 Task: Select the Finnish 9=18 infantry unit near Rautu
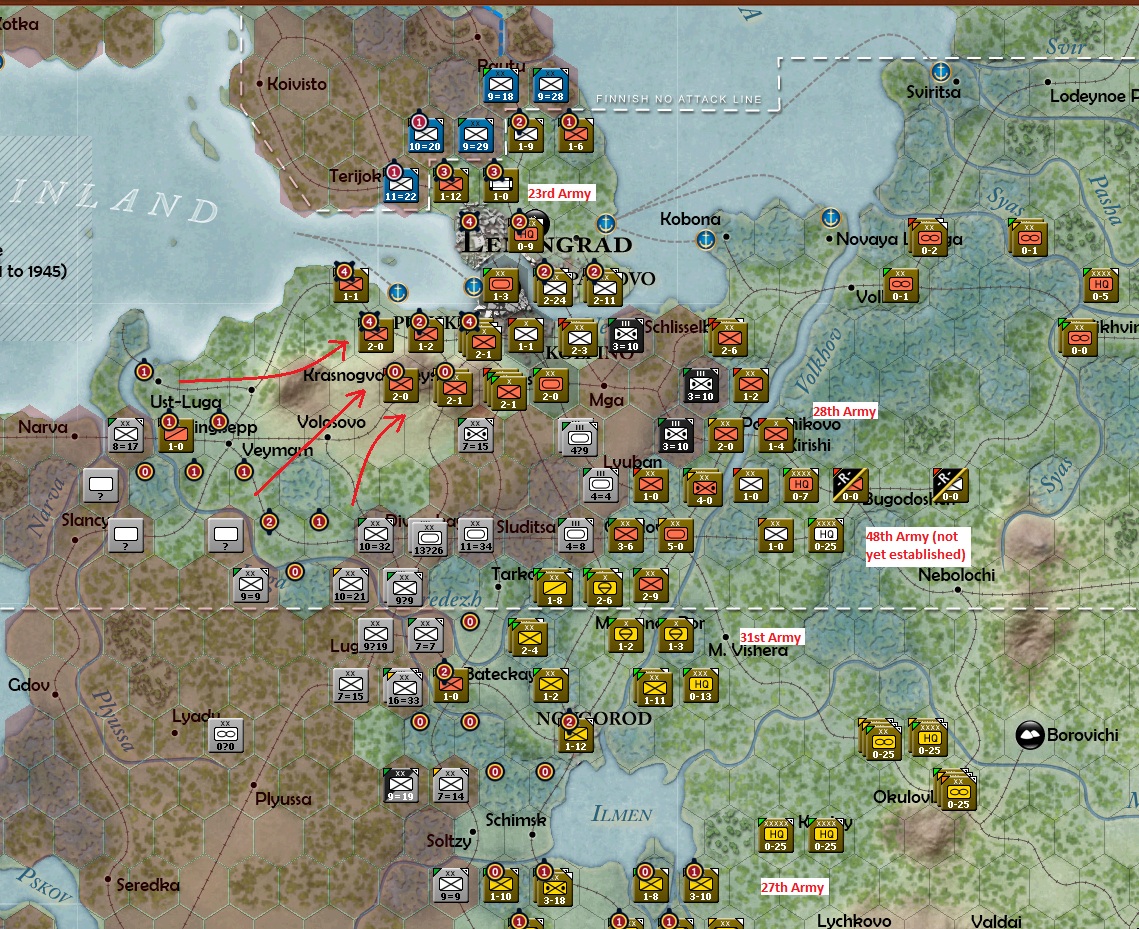[500, 86]
